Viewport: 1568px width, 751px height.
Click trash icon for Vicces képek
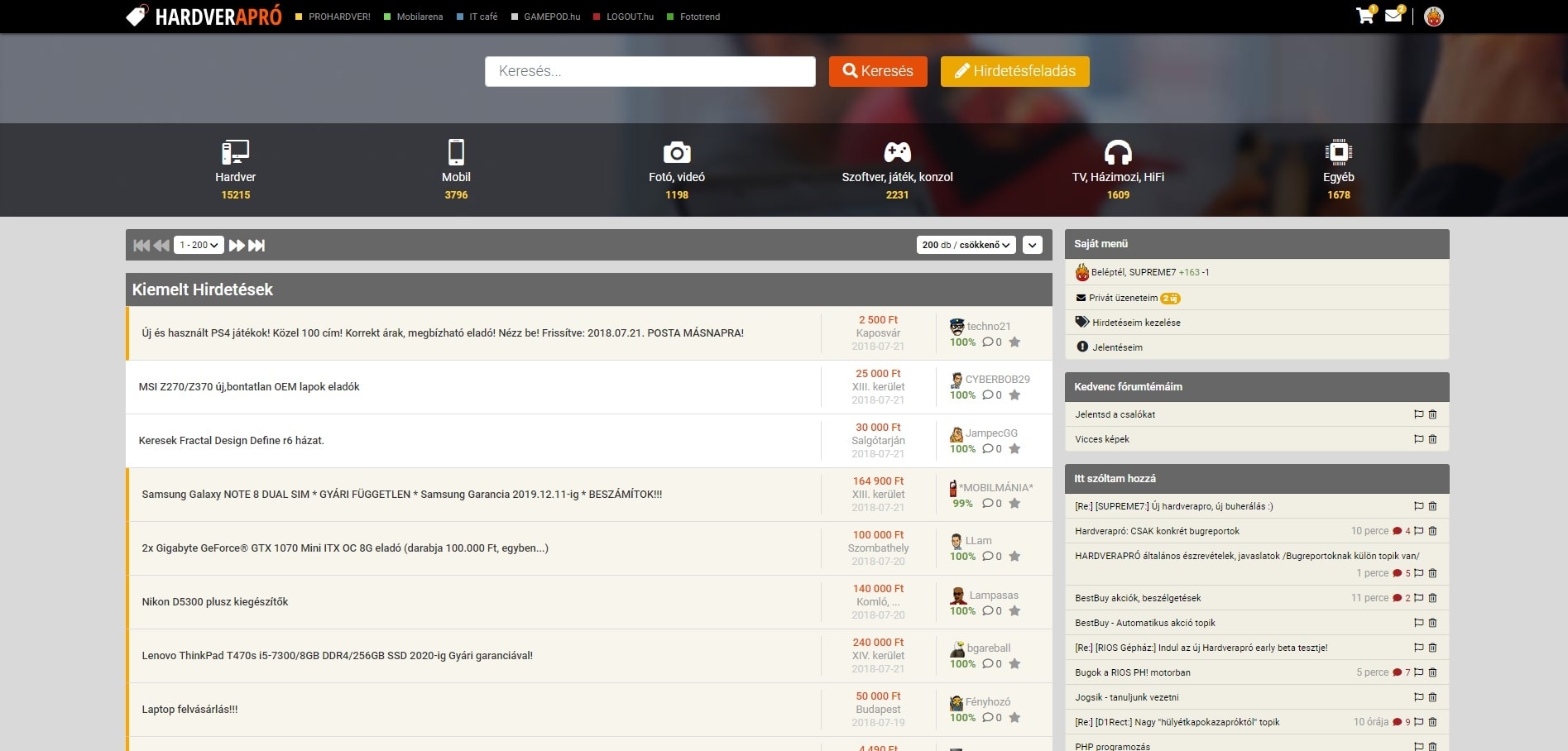(x=1432, y=439)
